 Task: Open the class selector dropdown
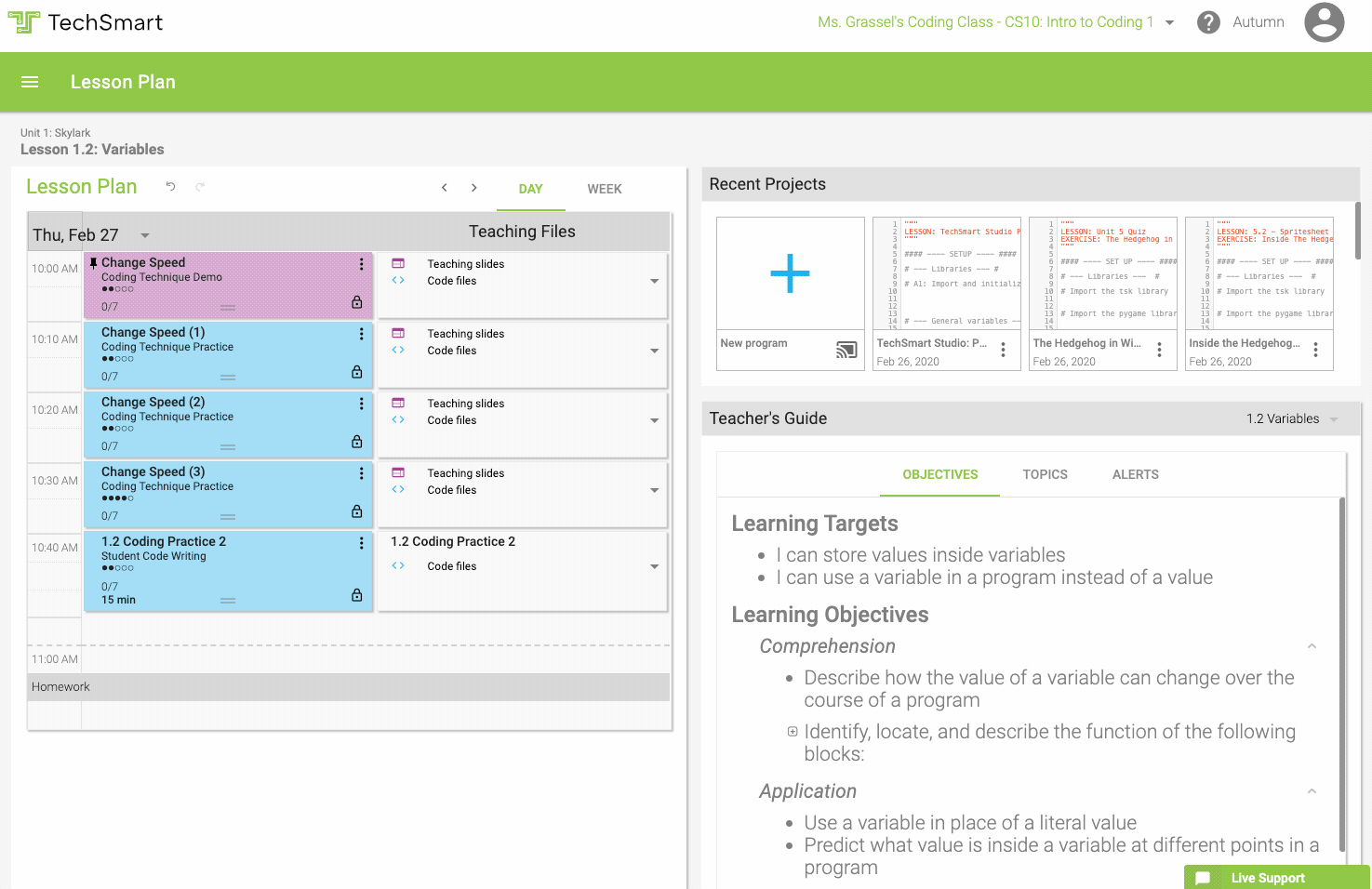[x=1169, y=22]
